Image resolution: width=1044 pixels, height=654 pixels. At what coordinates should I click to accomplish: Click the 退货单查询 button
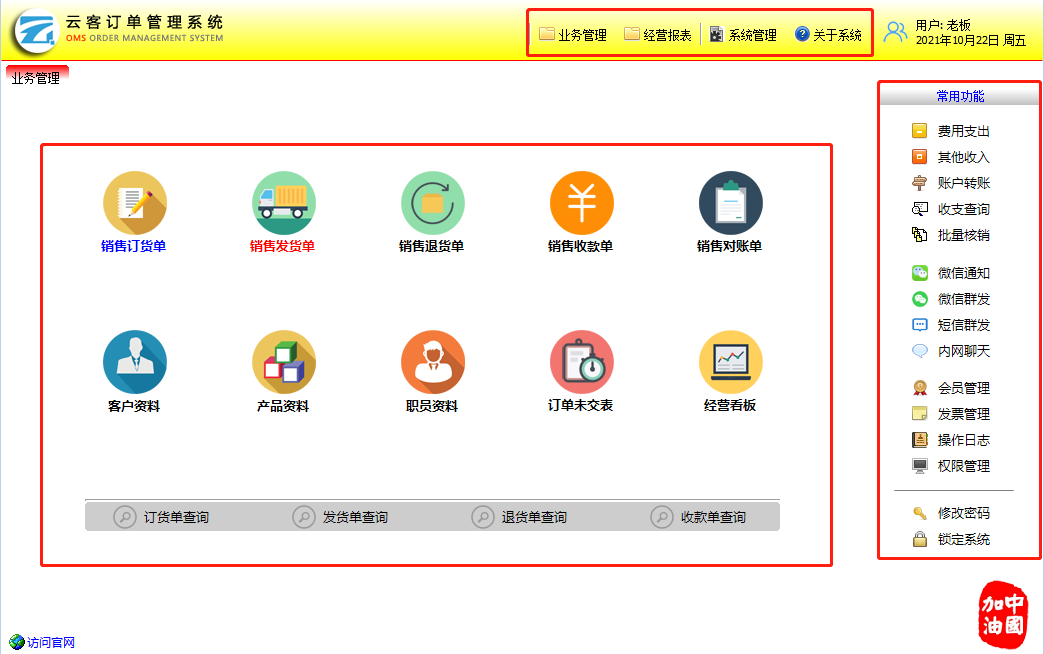pyautogui.click(x=519, y=517)
